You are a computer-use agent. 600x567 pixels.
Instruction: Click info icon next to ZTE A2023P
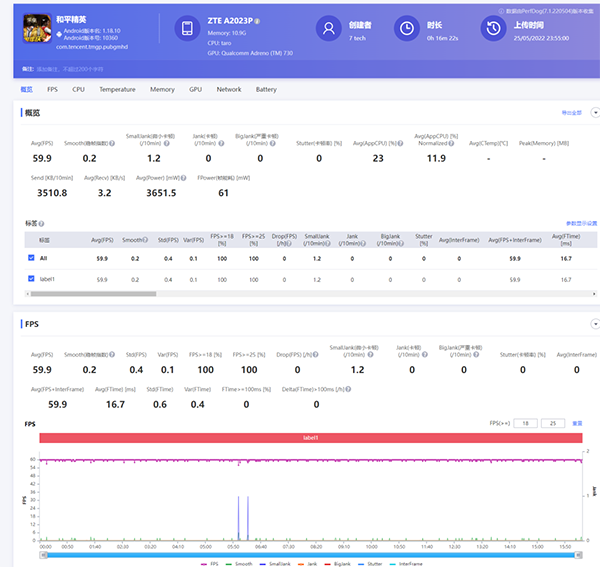point(257,20)
